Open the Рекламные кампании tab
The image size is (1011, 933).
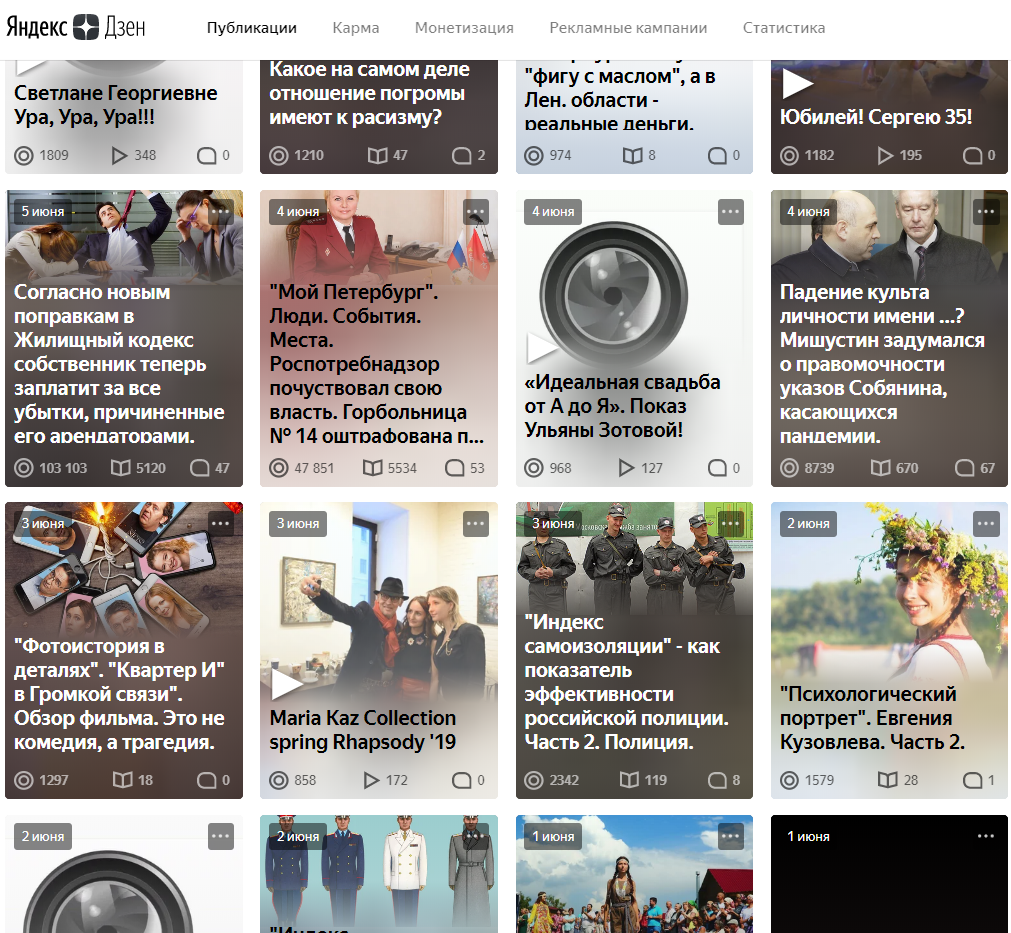tap(628, 28)
